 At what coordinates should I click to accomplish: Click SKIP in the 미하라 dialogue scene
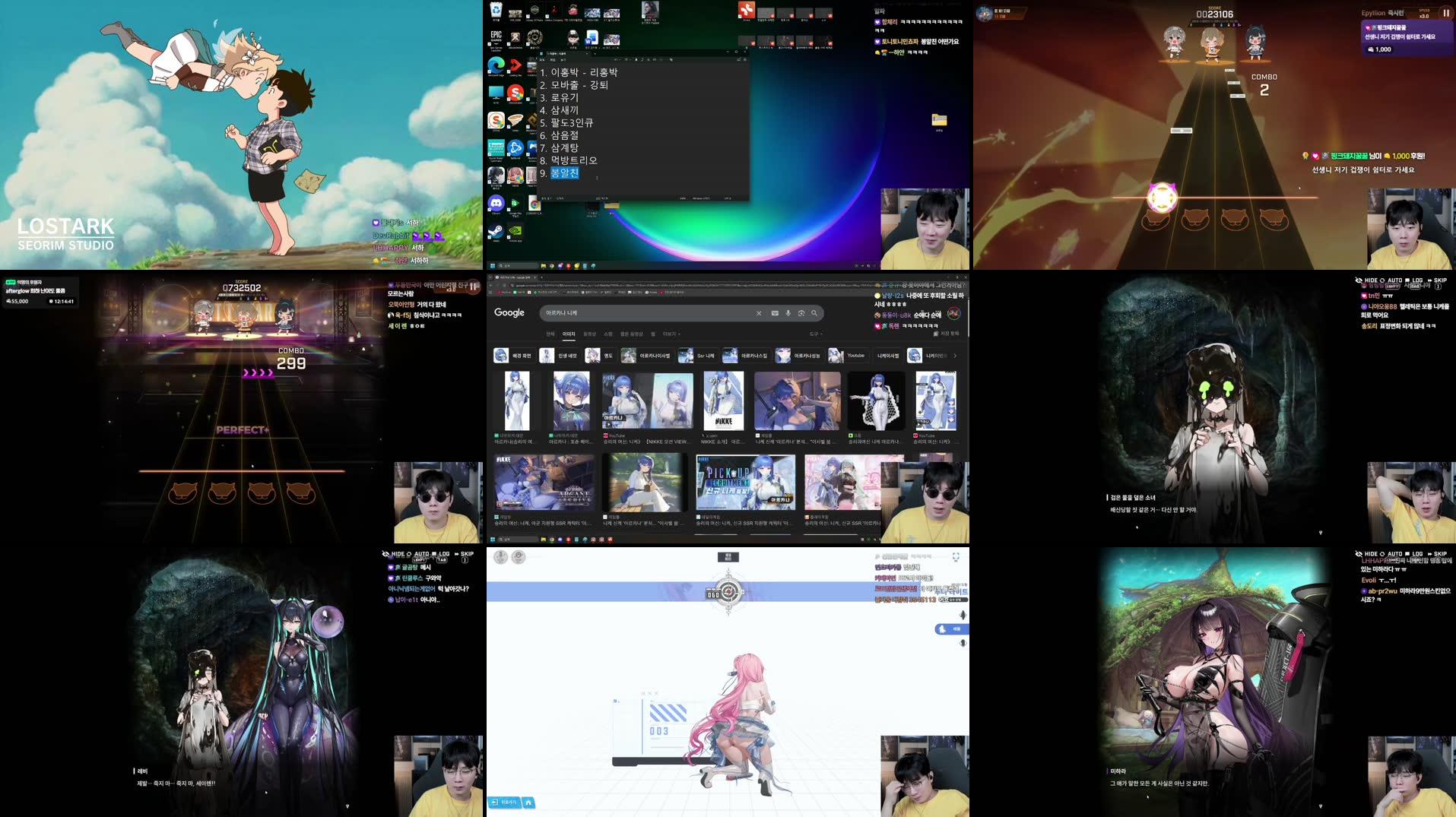pos(1436,554)
